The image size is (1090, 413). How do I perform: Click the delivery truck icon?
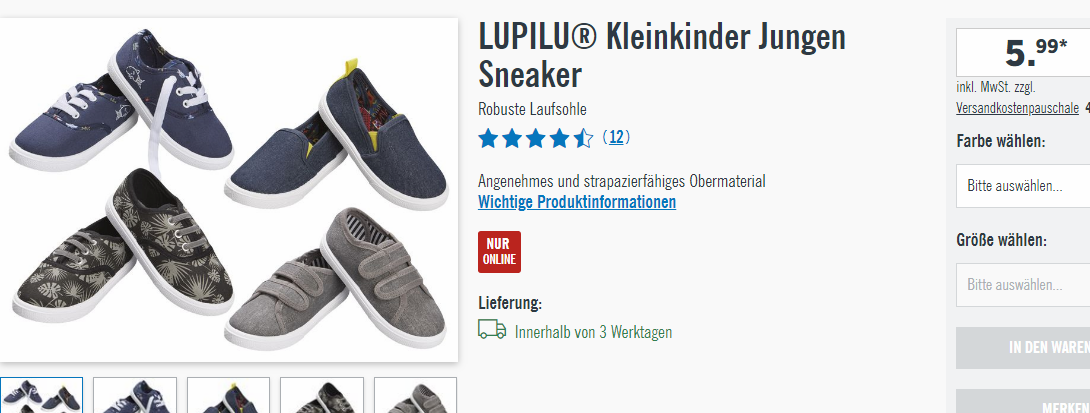click(x=492, y=330)
